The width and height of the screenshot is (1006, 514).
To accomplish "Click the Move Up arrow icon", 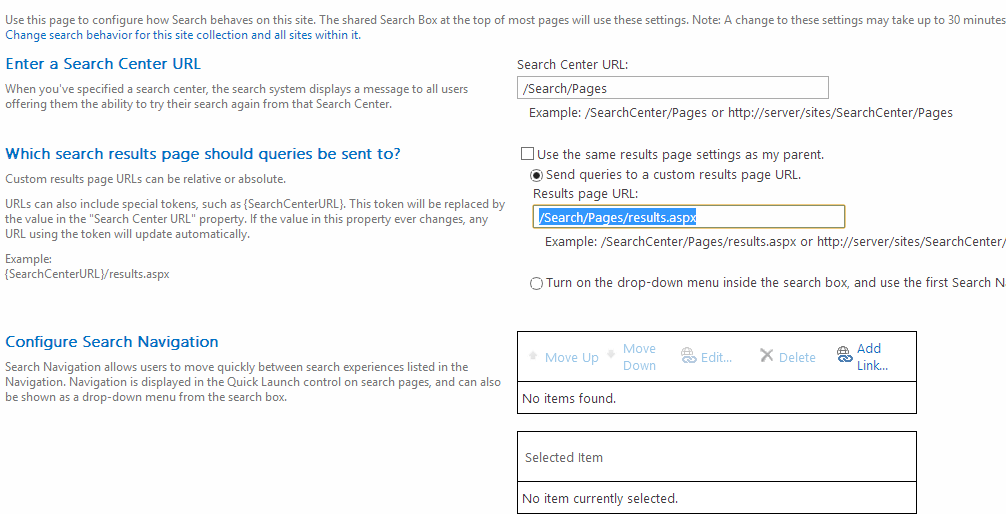I will [x=533, y=355].
